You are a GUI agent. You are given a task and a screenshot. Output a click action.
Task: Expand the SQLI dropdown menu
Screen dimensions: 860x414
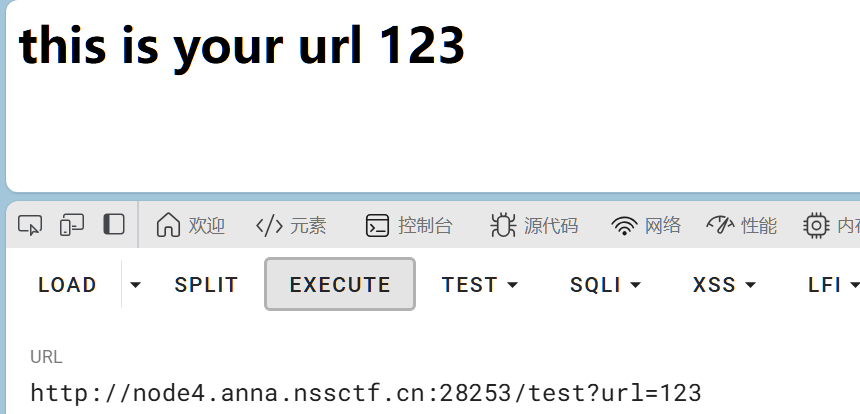click(x=606, y=285)
